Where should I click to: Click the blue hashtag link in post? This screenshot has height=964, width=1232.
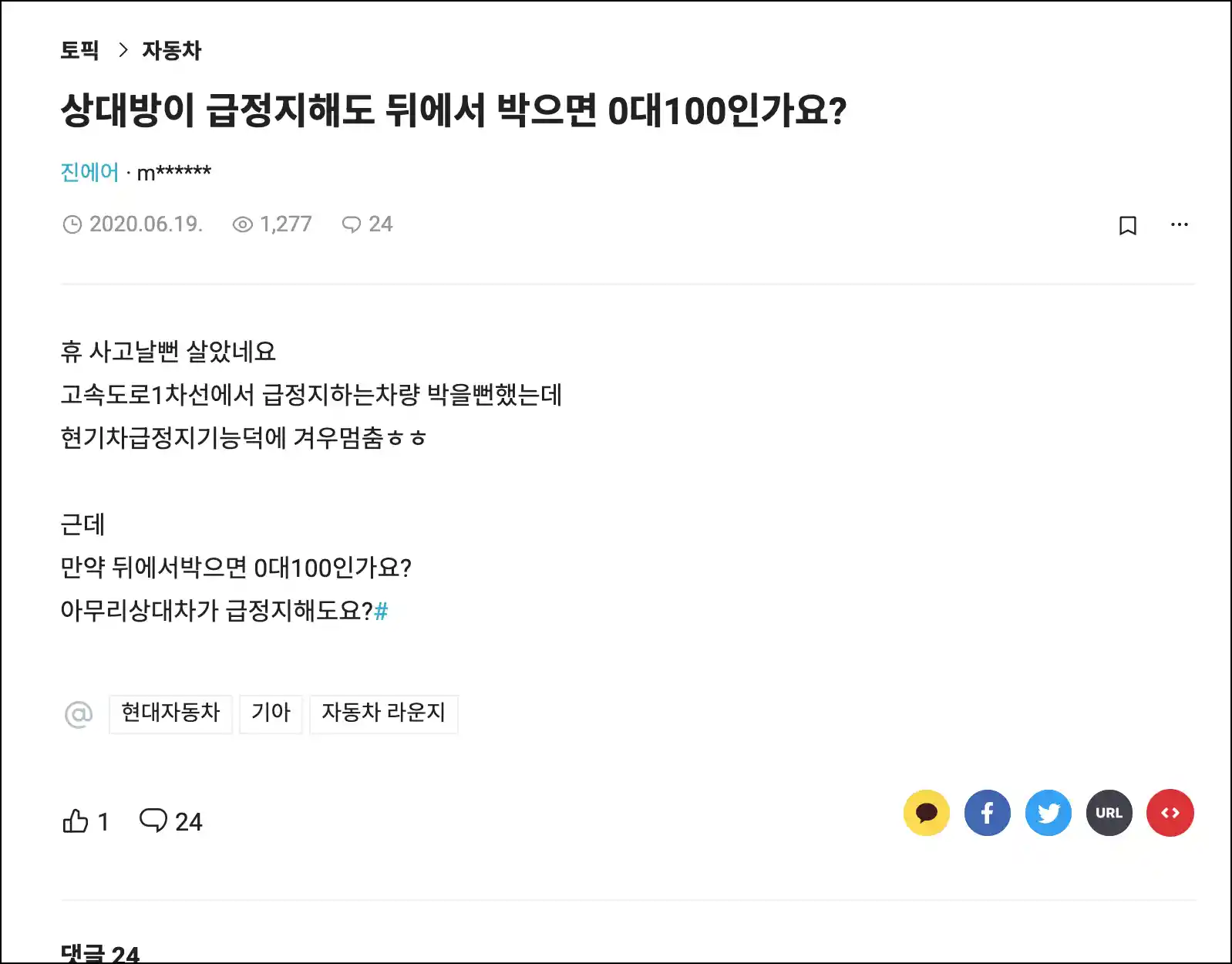(381, 612)
